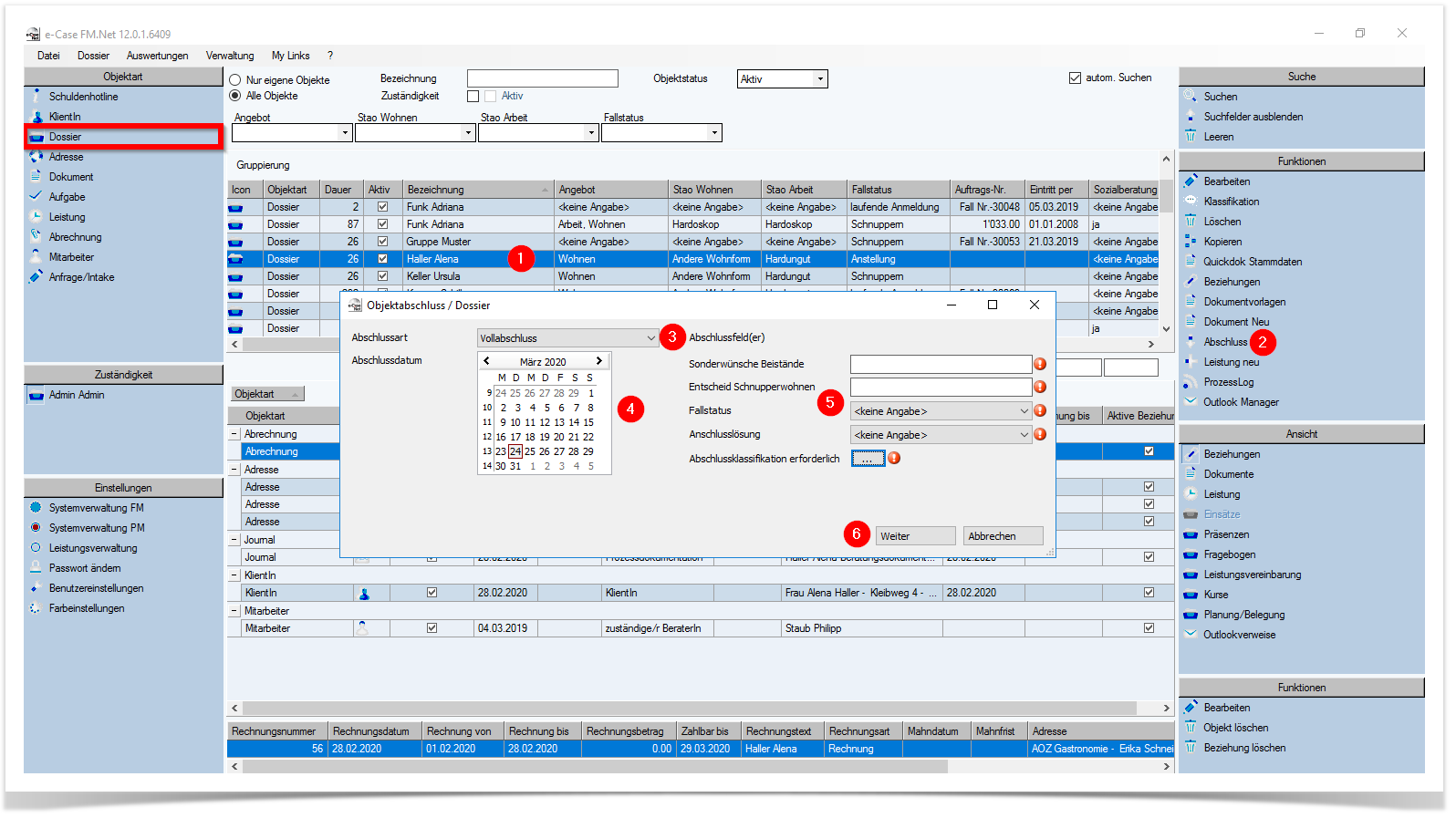
Task: Toggle the autom. Suchen checkbox
Action: click(x=1075, y=78)
